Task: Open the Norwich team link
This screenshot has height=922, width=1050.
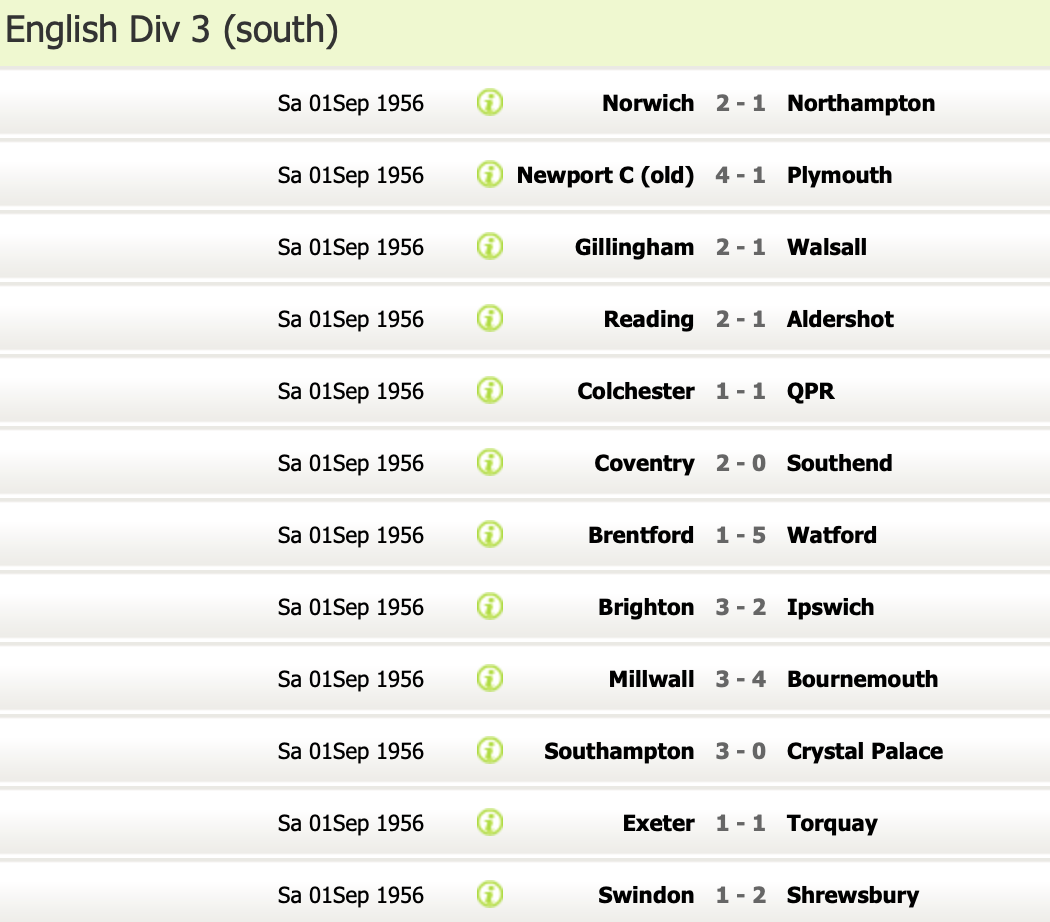Action: [x=648, y=103]
